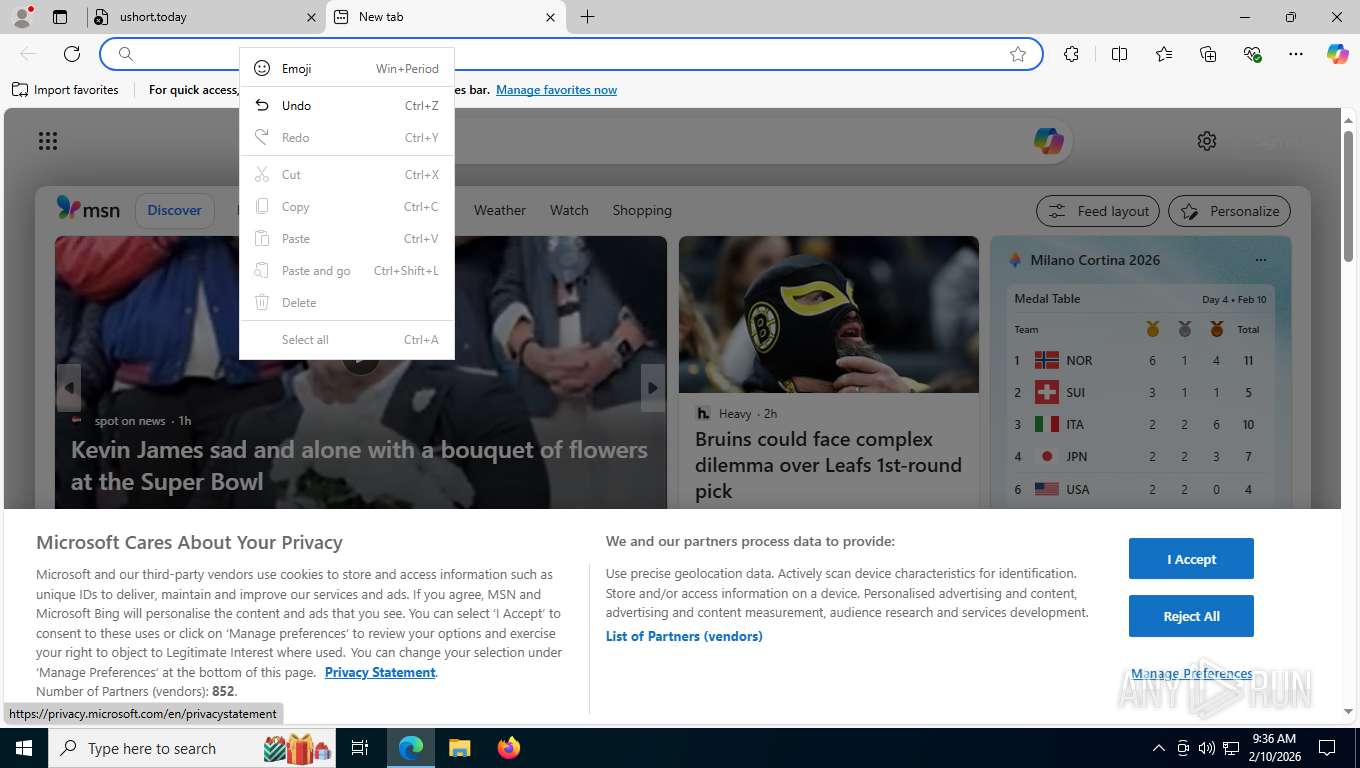This screenshot has width=1360, height=768.
Task: Close the New tab tab
Action: 550,17
